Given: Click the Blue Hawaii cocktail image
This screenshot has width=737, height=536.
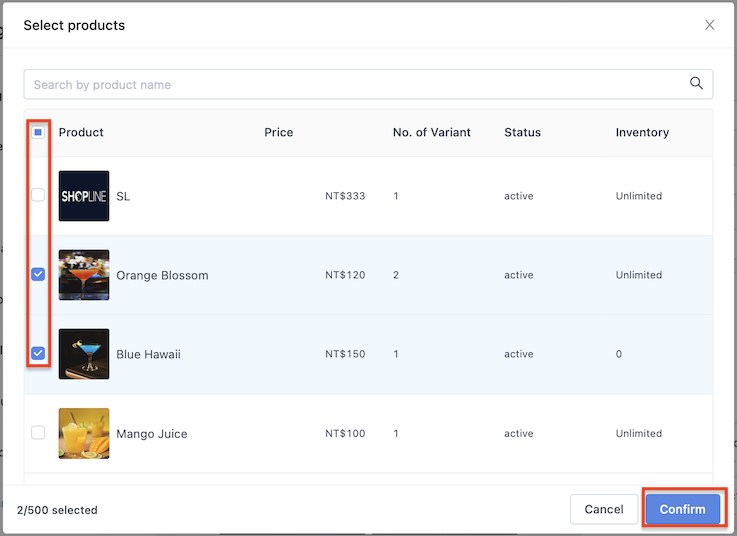Looking at the screenshot, I should click(84, 354).
